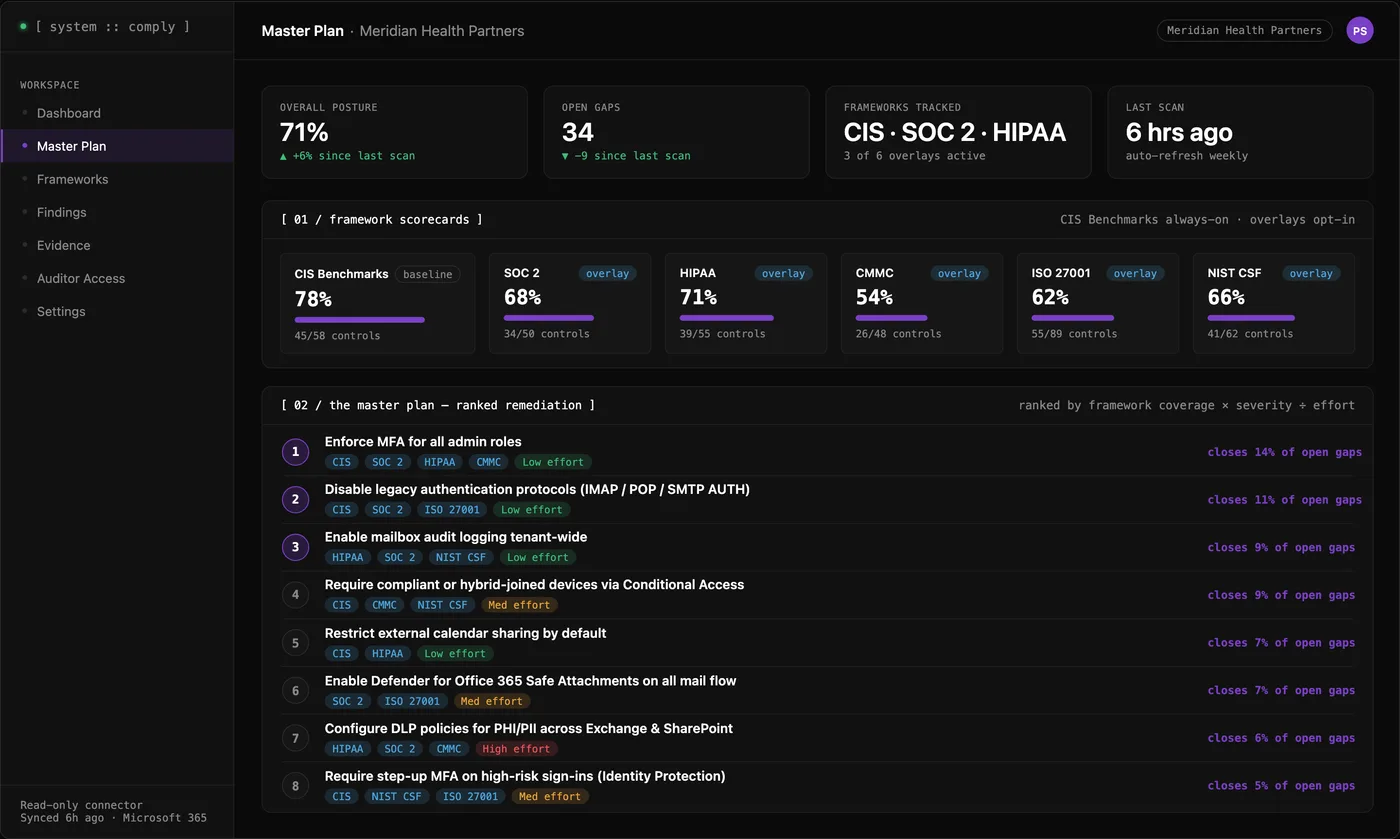The height and width of the screenshot is (839, 1400).
Task: Click "closes 14% of open gaps"
Action: [x=1284, y=452]
